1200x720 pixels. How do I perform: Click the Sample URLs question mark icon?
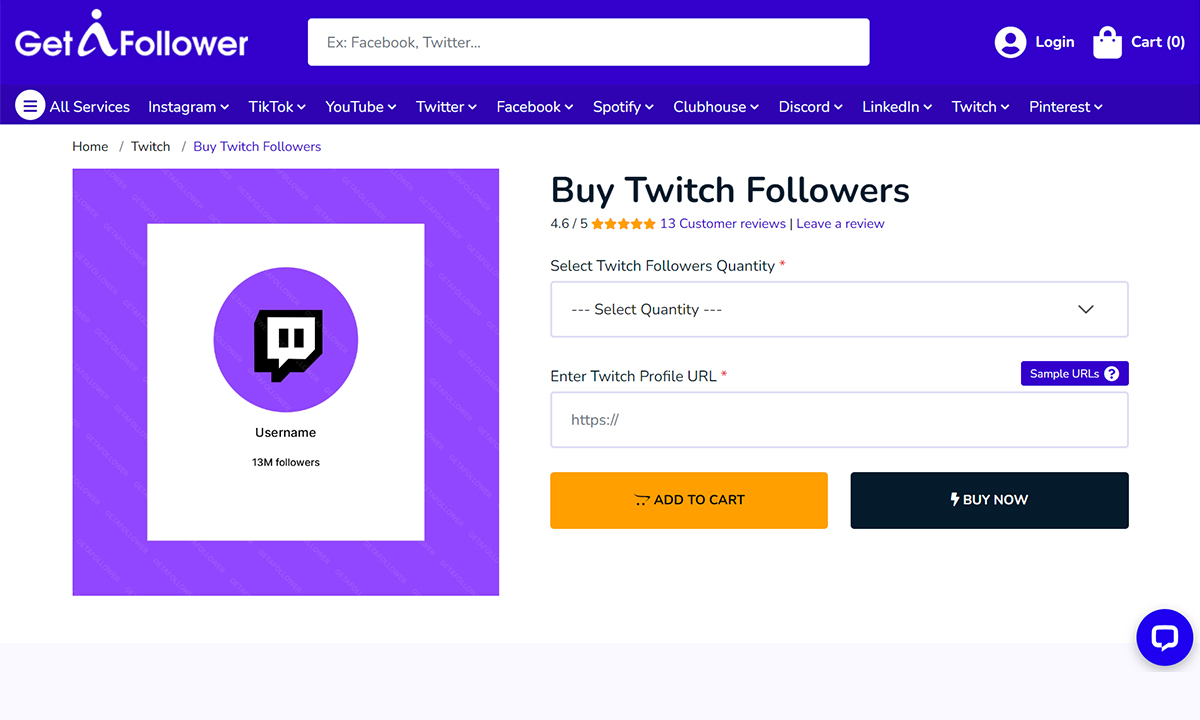(x=1112, y=373)
